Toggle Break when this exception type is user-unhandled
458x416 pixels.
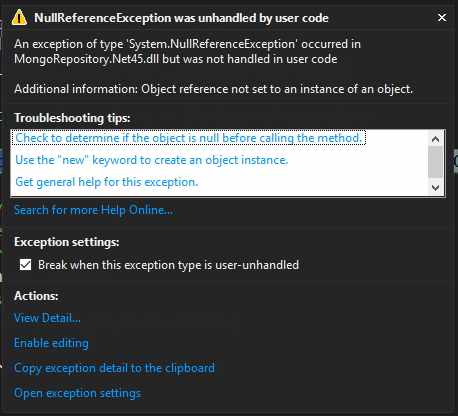pos(25,265)
